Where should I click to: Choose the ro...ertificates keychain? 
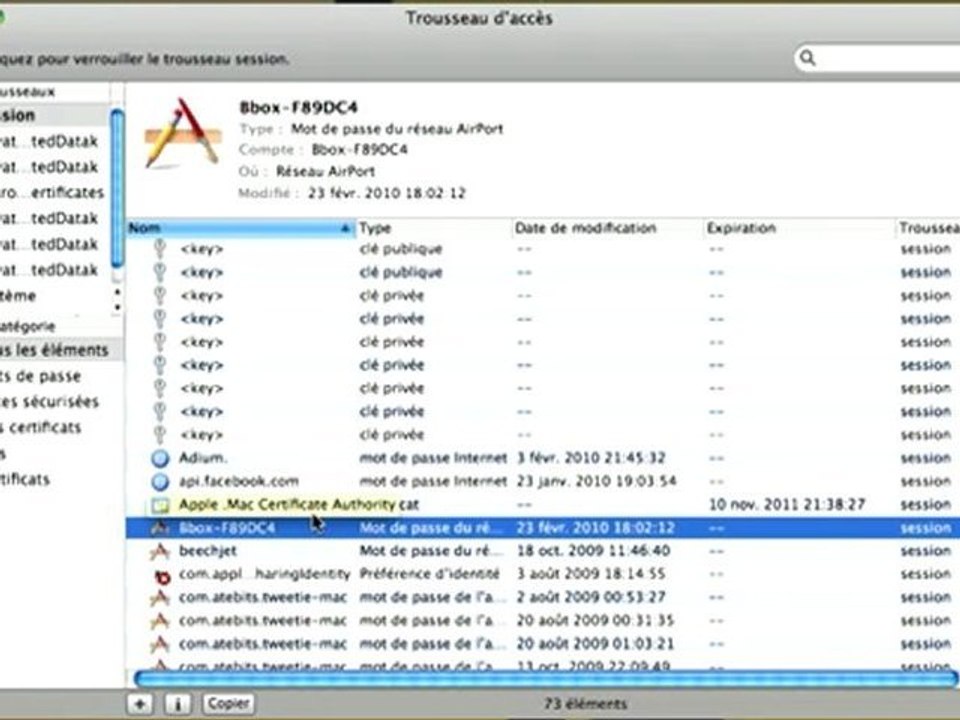click(x=54, y=192)
